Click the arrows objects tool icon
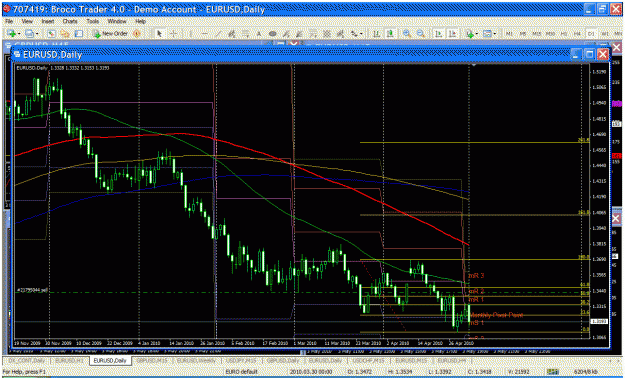Viewport: 625px width, 378px height. (353, 34)
